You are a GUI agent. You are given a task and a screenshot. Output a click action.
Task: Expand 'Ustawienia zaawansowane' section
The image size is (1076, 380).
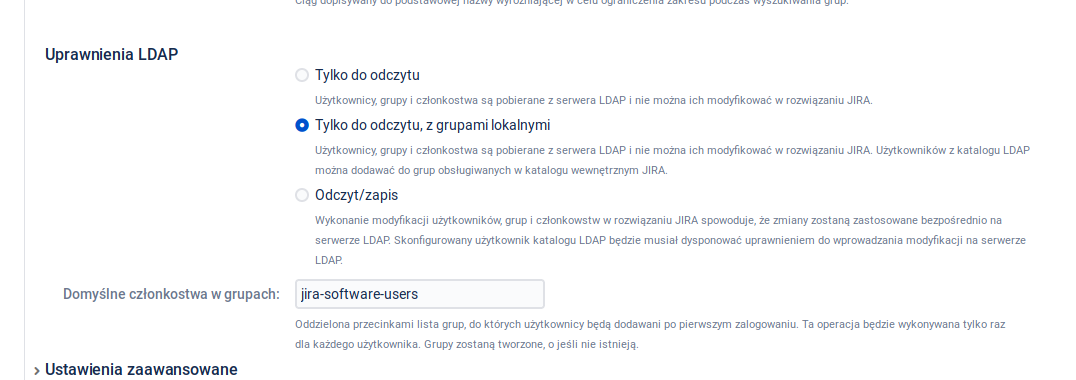(135, 370)
